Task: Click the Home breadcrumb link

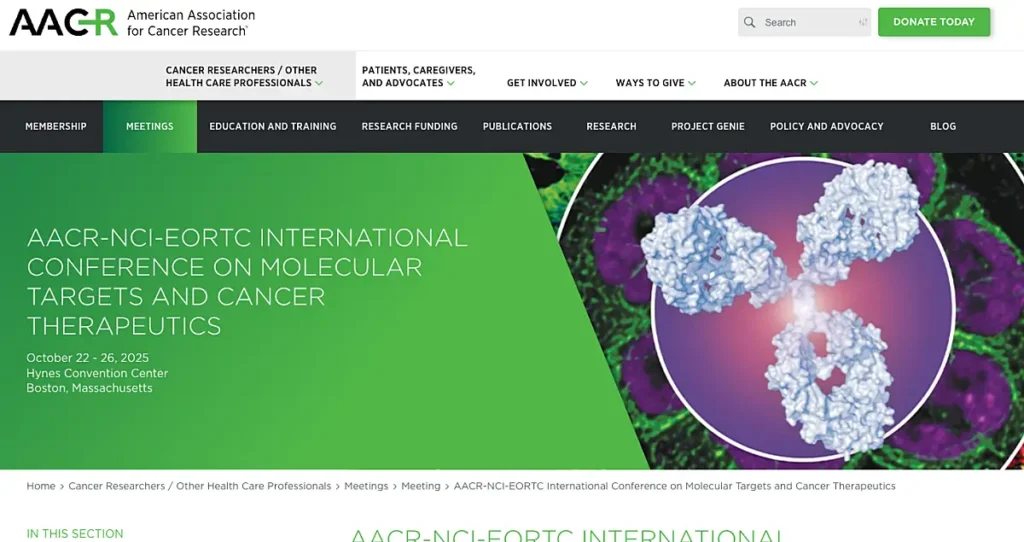Action: pos(41,486)
